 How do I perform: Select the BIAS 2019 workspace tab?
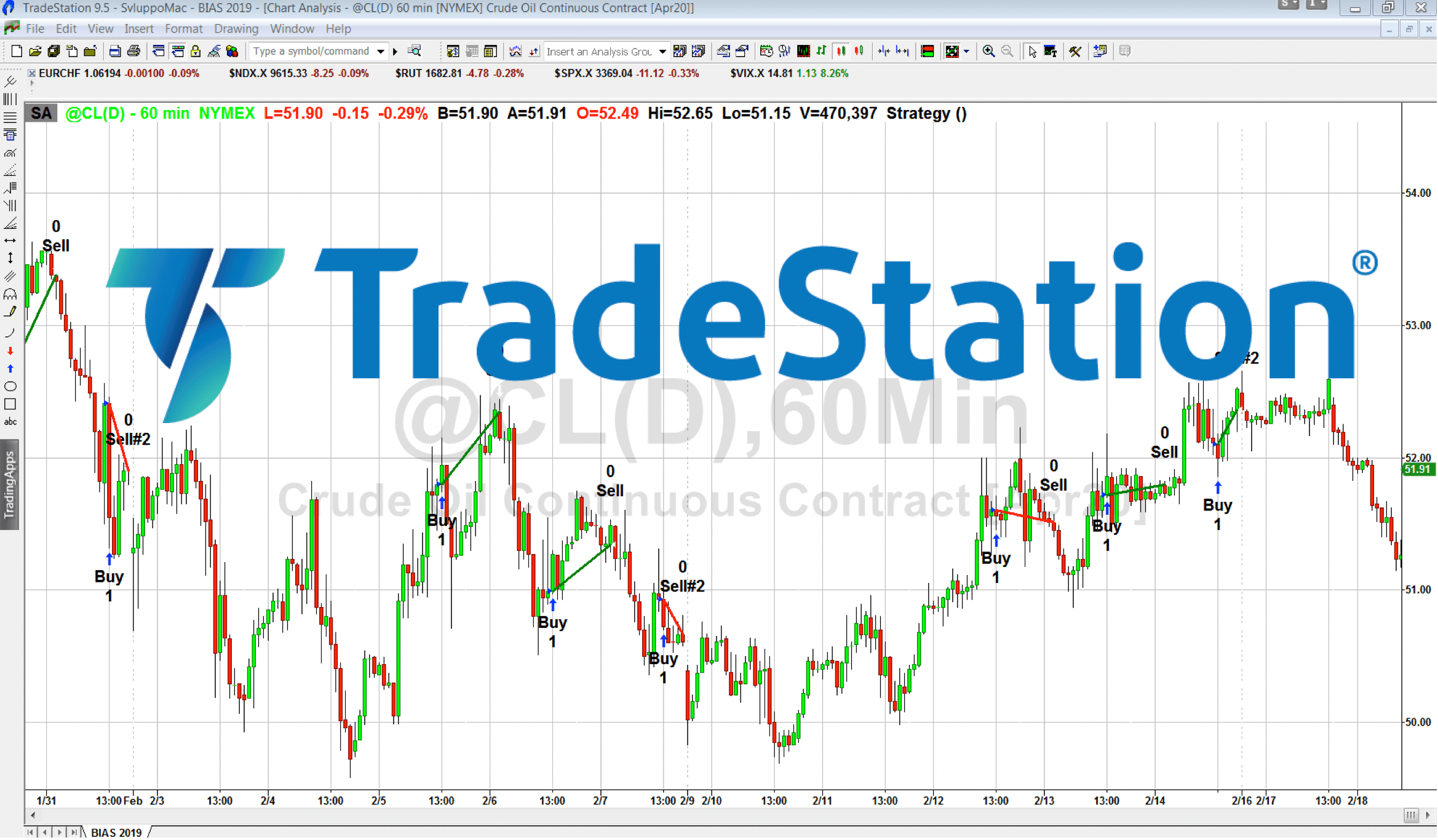116,833
